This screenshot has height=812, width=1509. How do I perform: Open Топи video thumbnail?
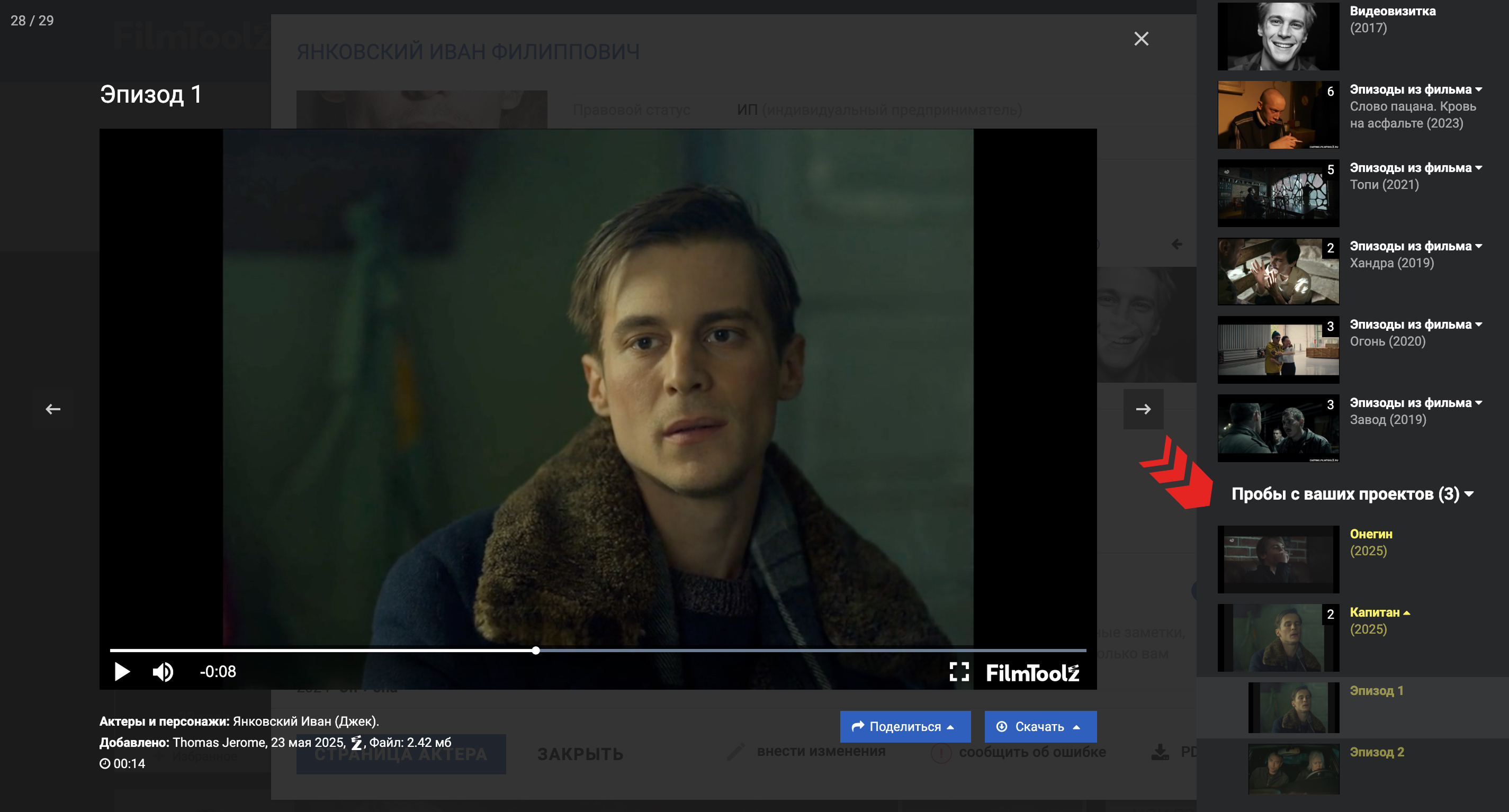[x=1278, y=193]
